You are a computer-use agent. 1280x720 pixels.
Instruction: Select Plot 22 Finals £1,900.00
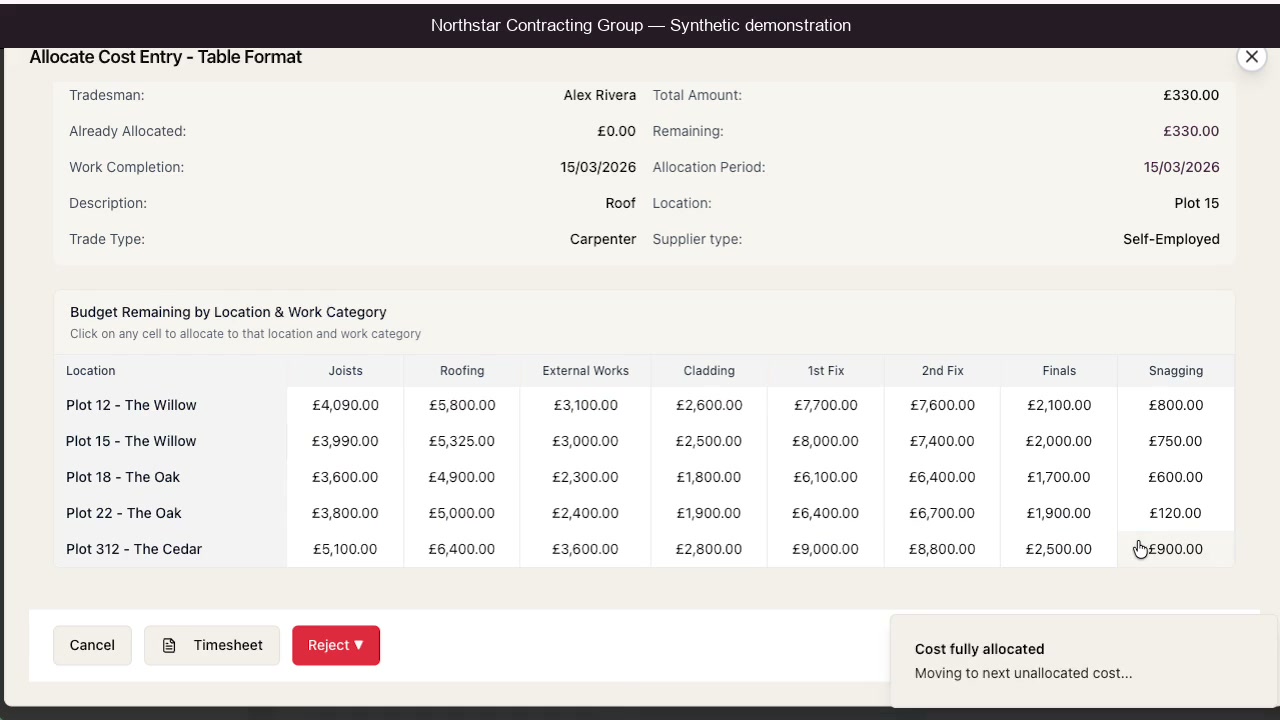point(1059,513)
